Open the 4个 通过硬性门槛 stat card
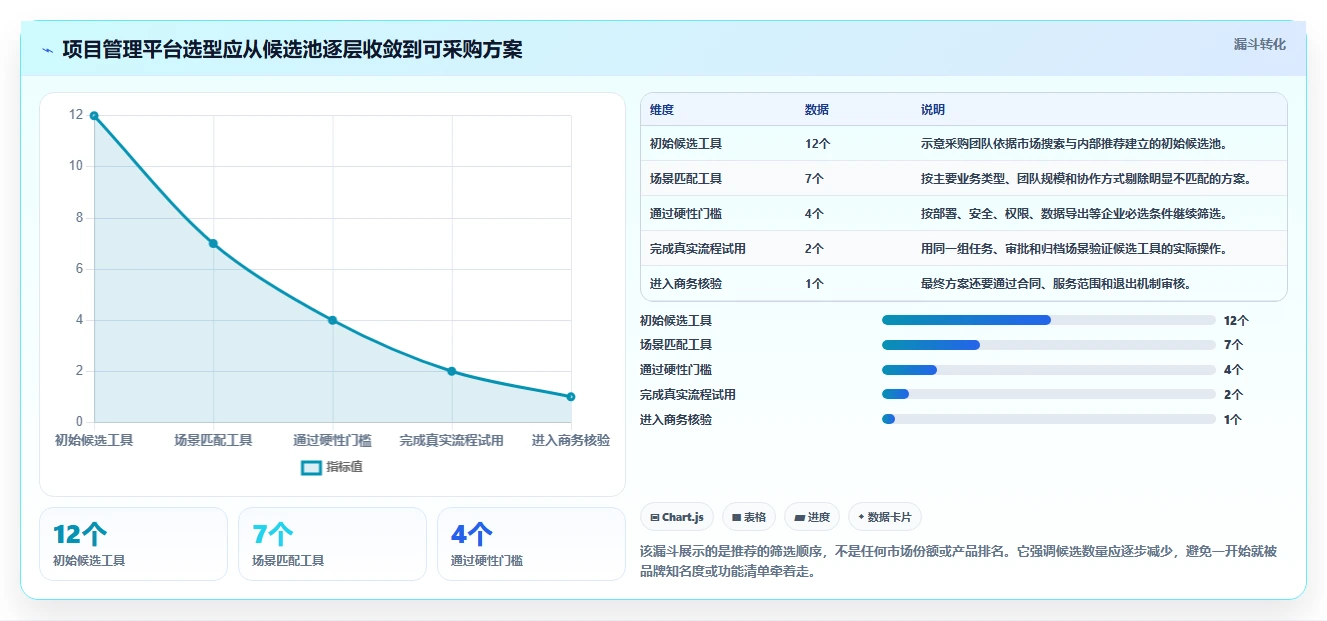The width and height of the screenshot is (1327, 621). (531, 543)
